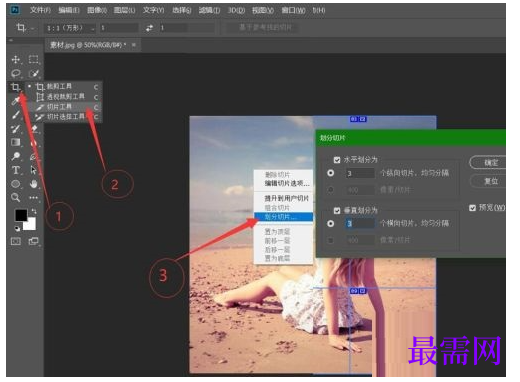The height and width of the screenshot is (382, 520).
Task: Click the 确定 button
Action: (489, 163)
